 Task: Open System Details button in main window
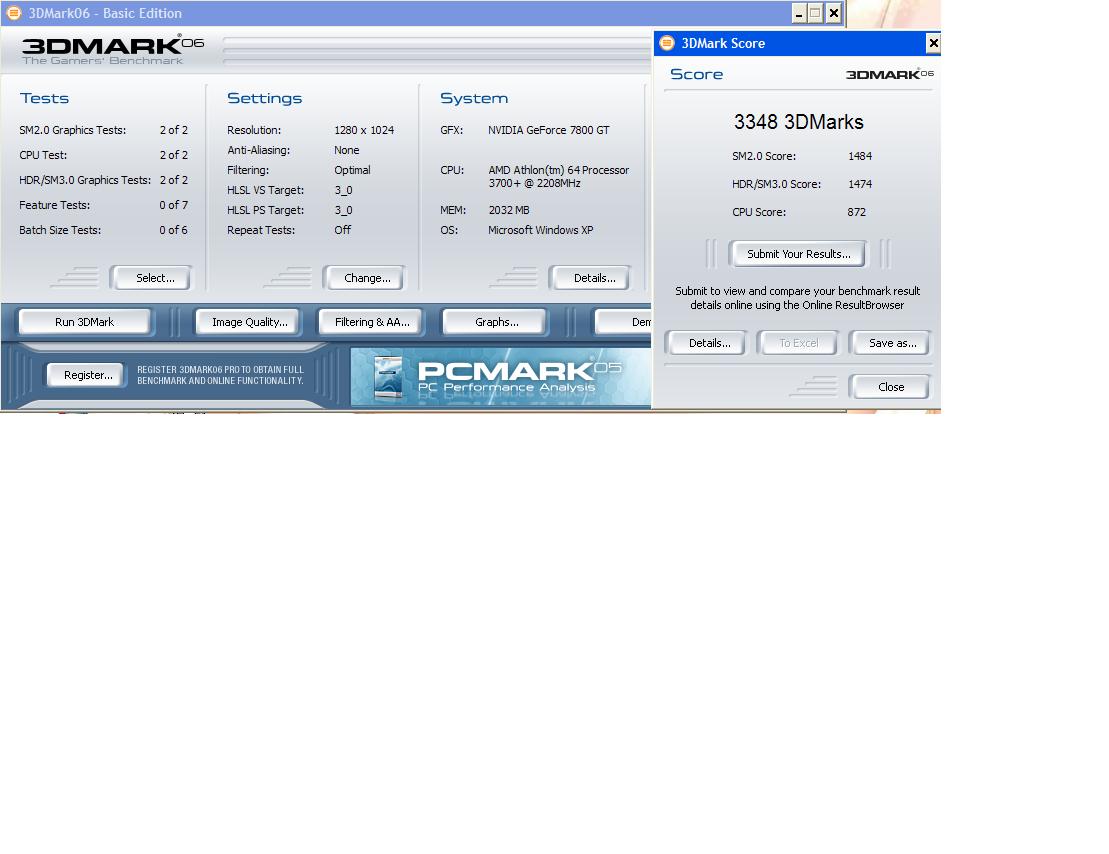(590, 278)
